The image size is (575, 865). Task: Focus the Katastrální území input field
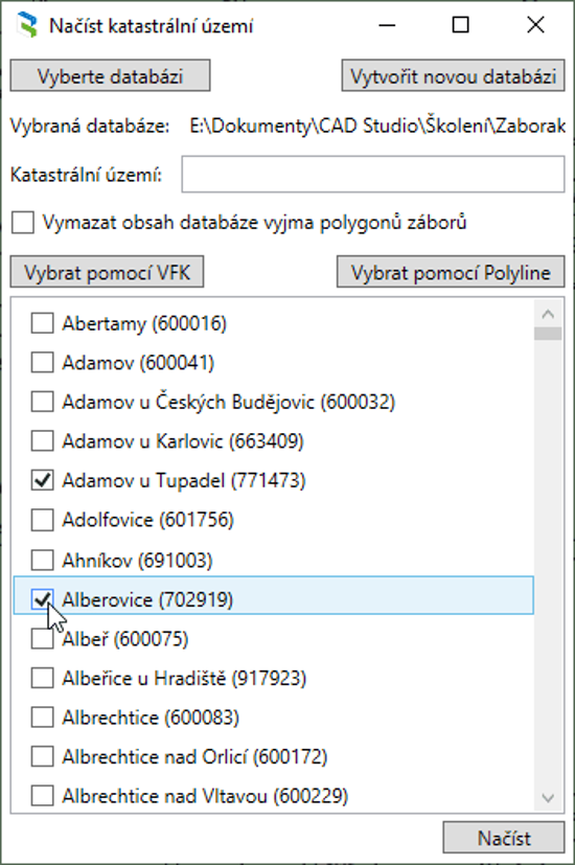coord(373,174)
